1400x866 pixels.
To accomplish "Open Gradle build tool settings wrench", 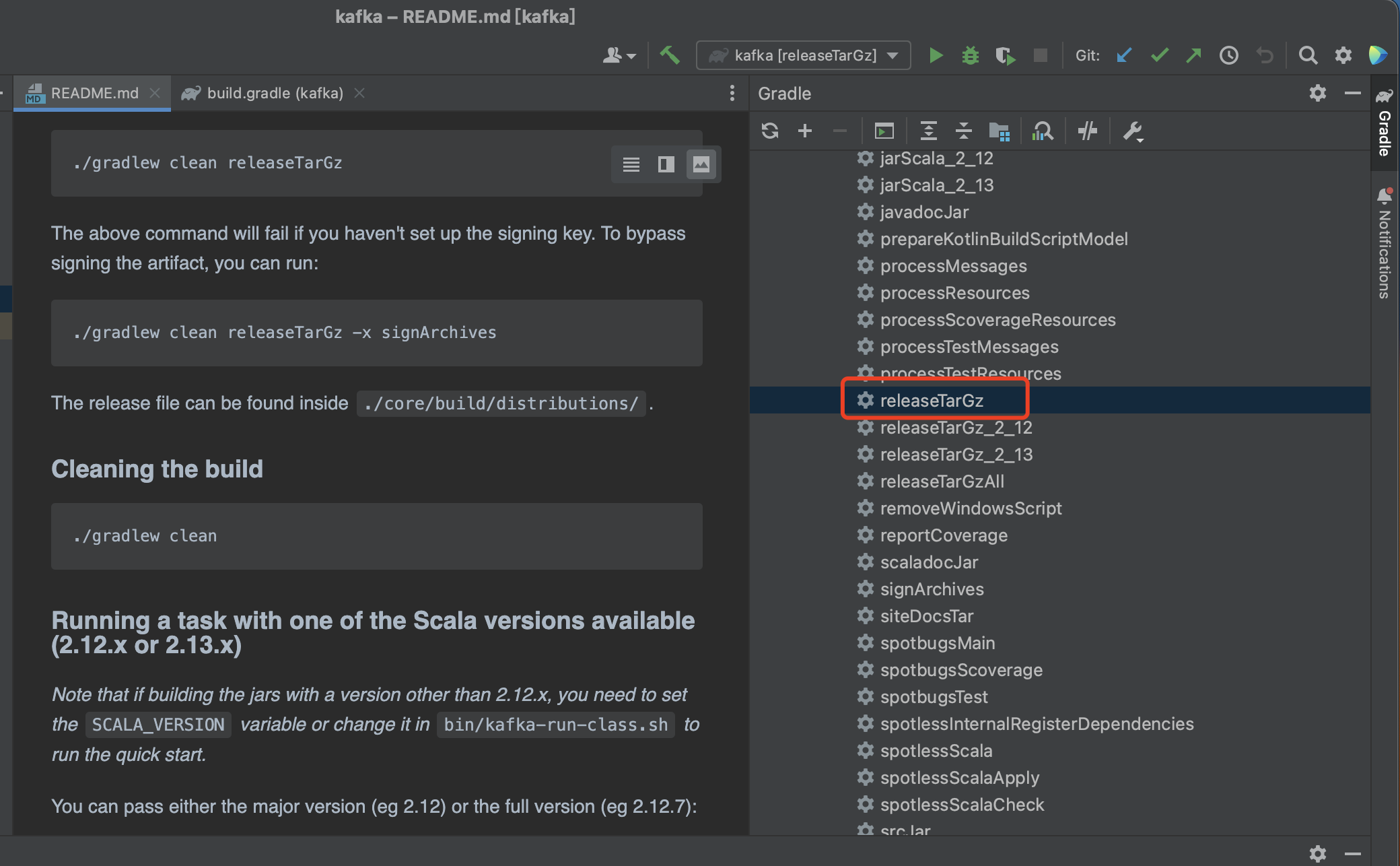I will click(1133, 131).
